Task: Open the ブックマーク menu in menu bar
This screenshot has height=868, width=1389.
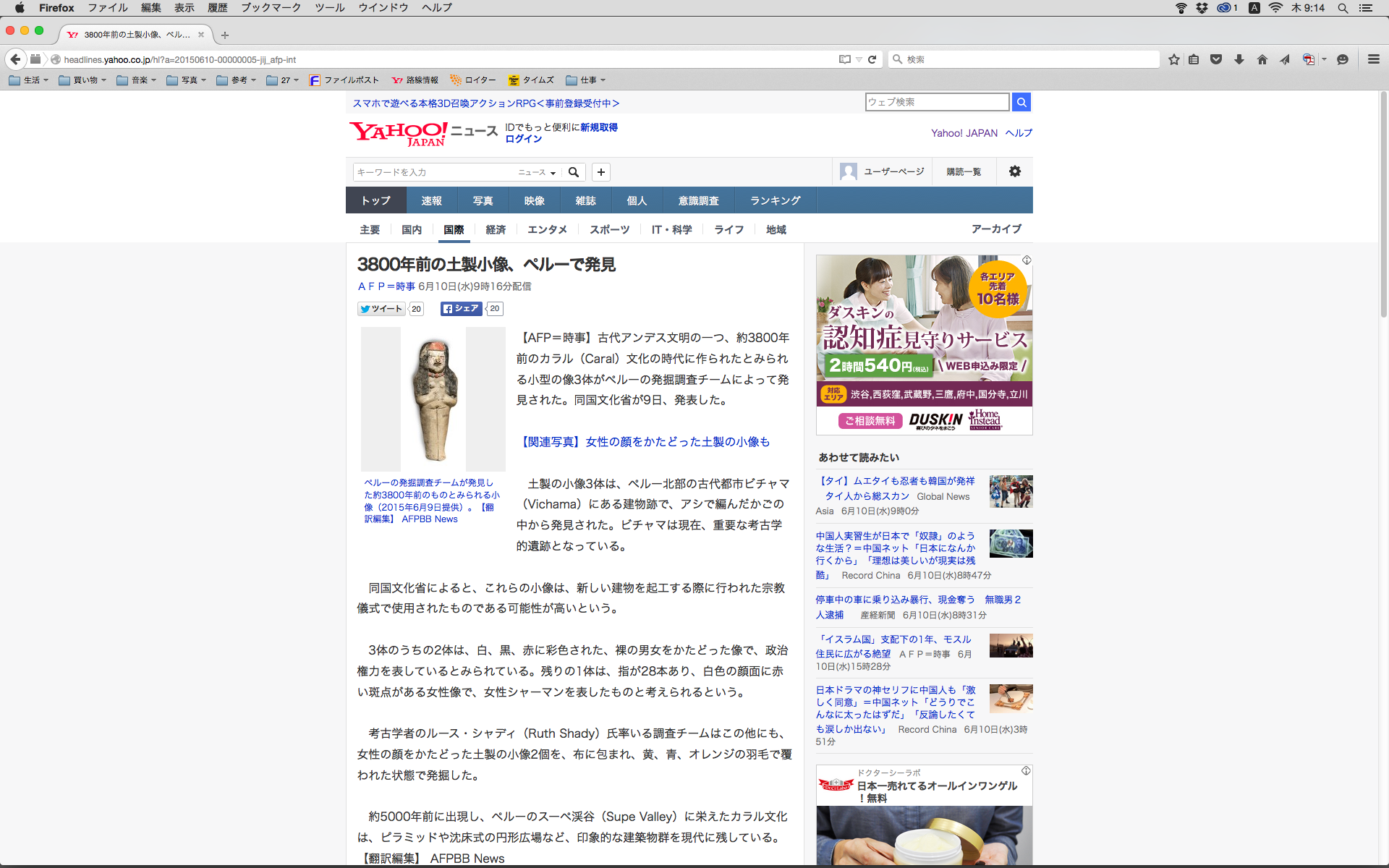Action: pyautogui.click(x=271, y=7)
